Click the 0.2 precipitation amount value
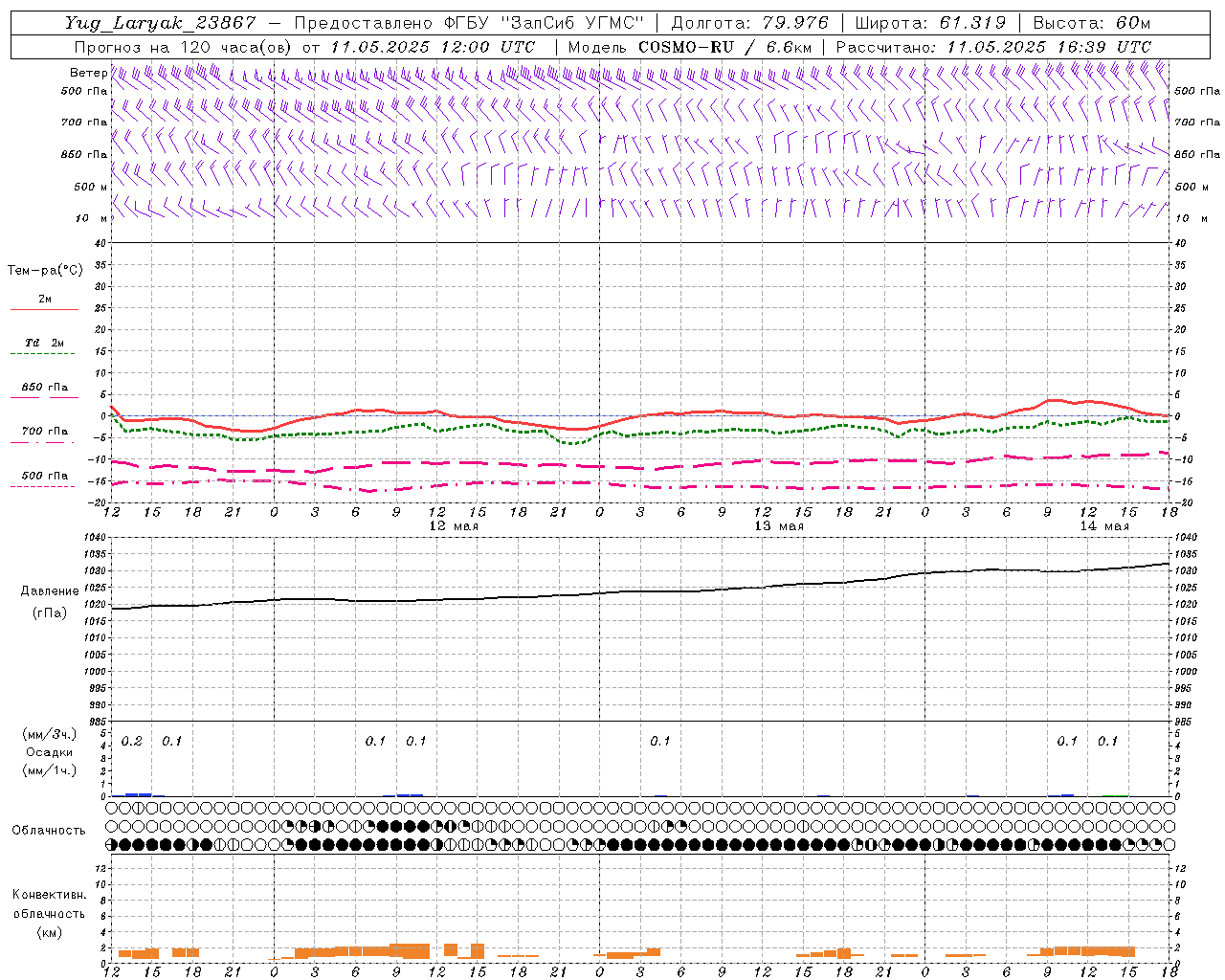 (131, 742)
